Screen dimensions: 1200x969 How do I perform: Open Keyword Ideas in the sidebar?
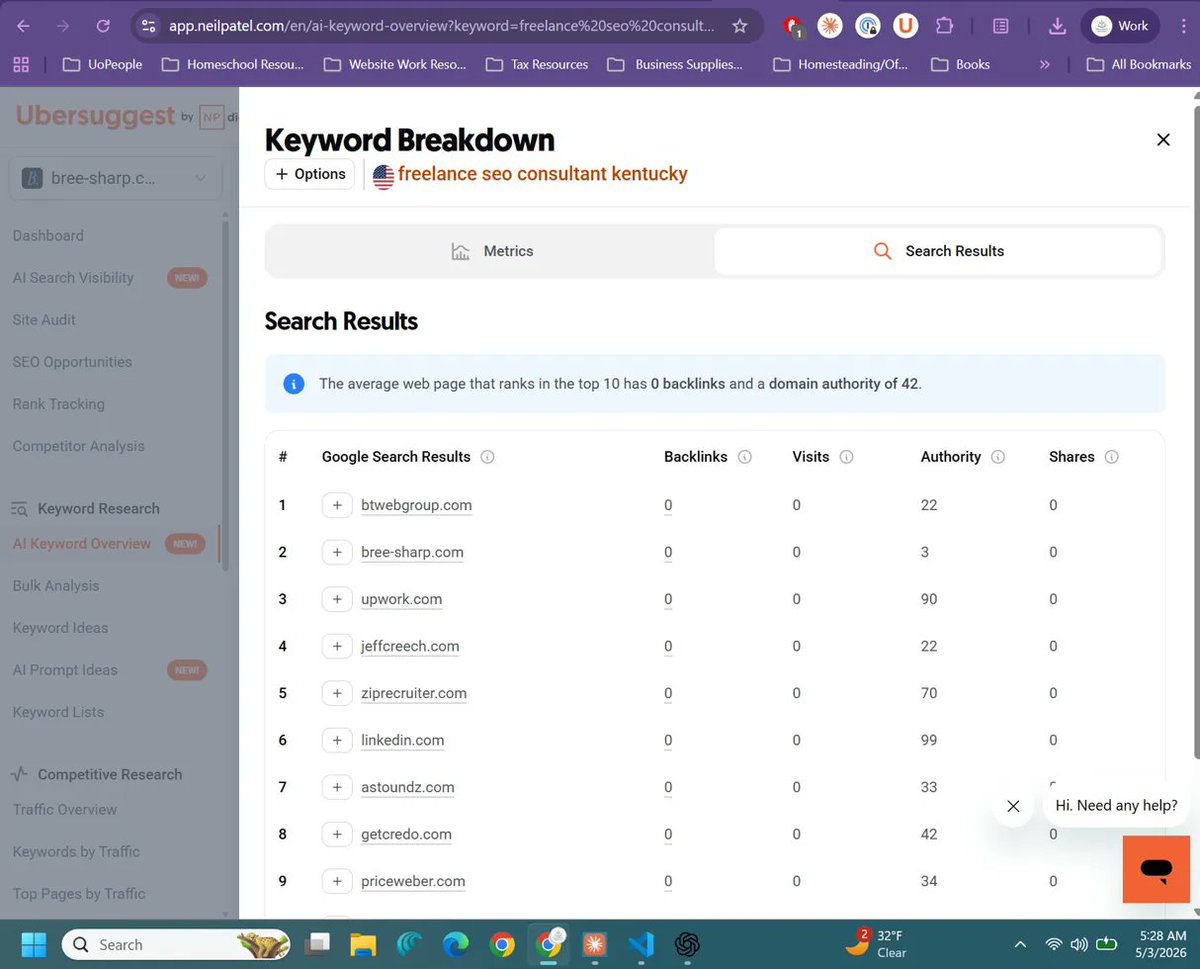coord(60,628)
